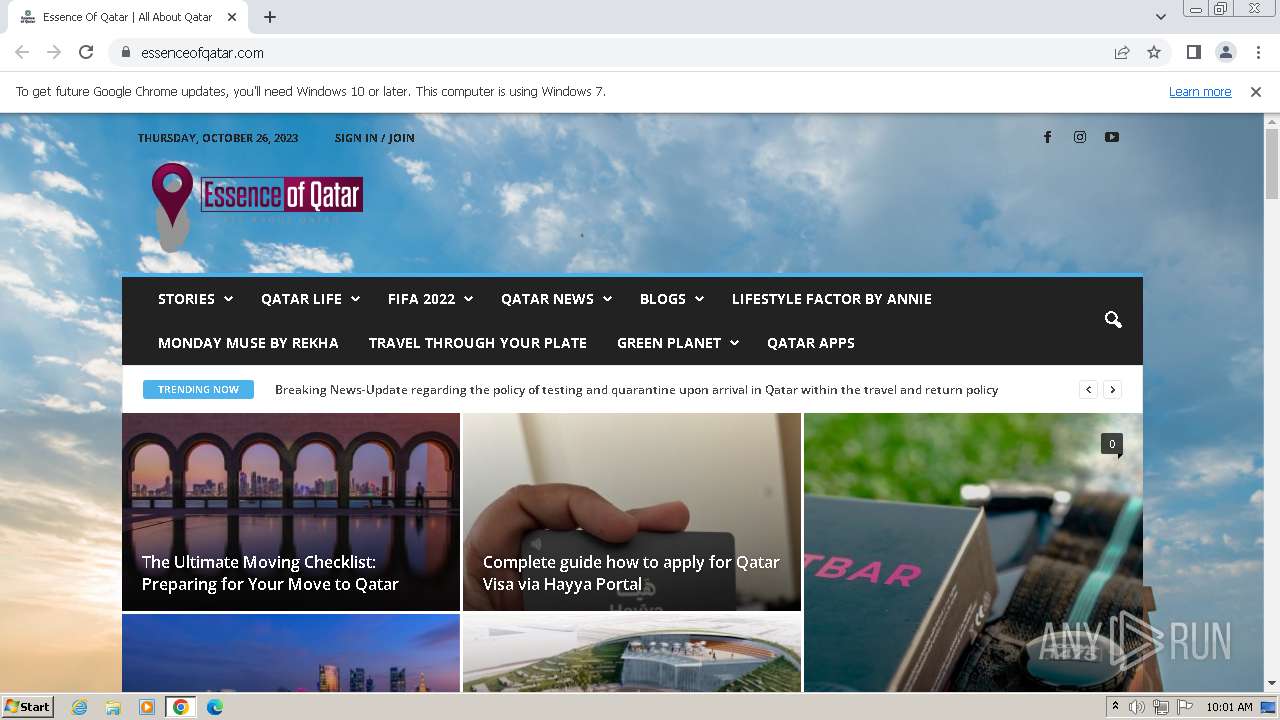Open the Qatar Visa via Hayya Portal guide
The width and height of the screenshot is (1280, 720).
coord(631,573)
